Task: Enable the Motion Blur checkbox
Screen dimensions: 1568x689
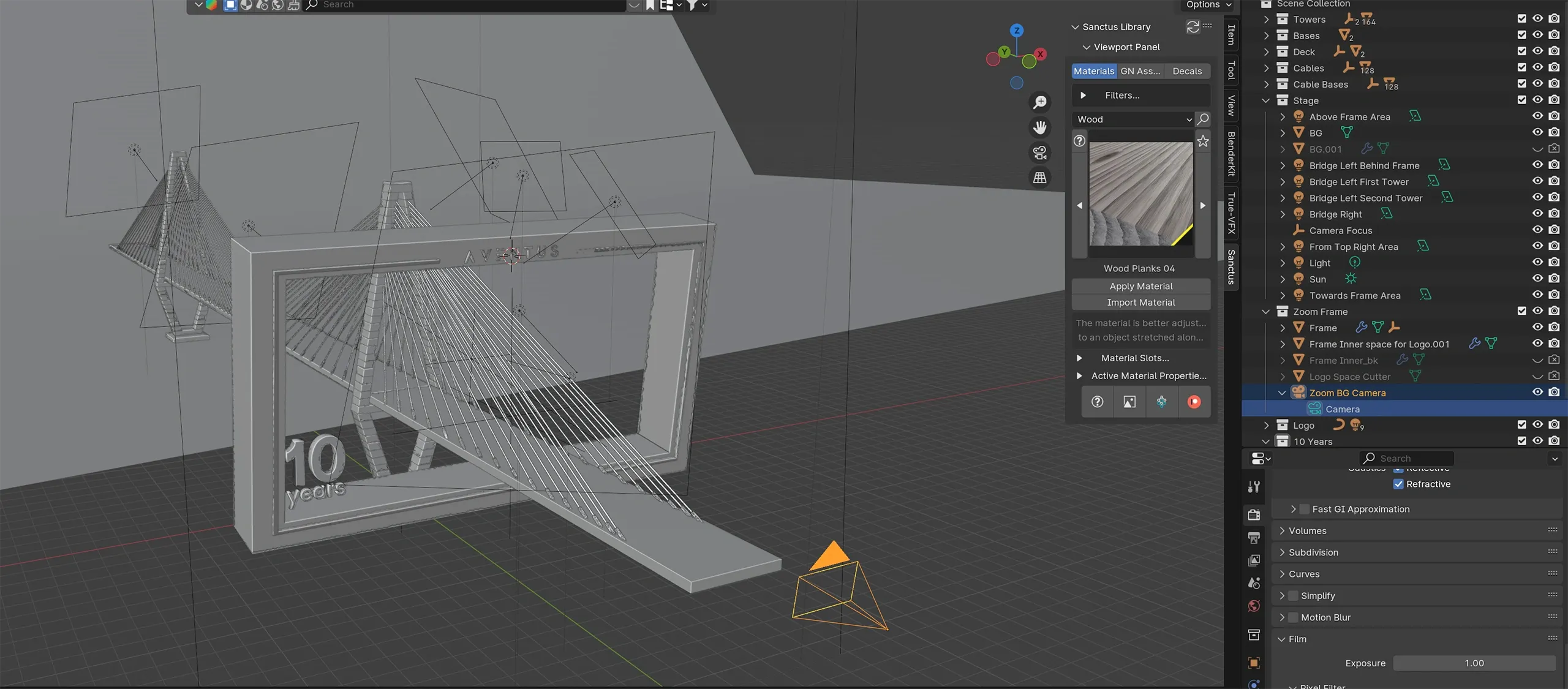Action: [1293, 617]
